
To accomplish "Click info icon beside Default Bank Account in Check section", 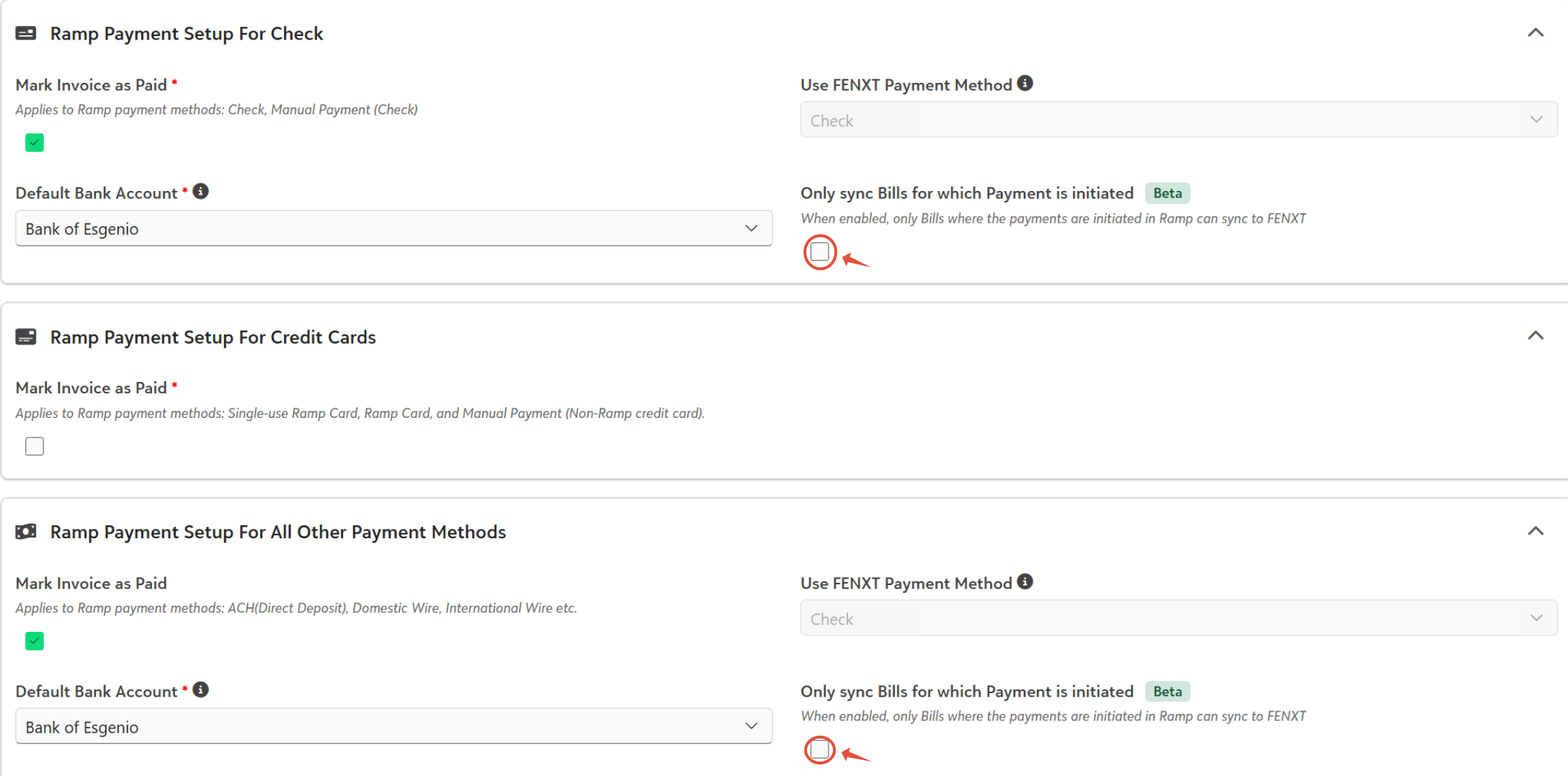I will (x=201, y=192).
